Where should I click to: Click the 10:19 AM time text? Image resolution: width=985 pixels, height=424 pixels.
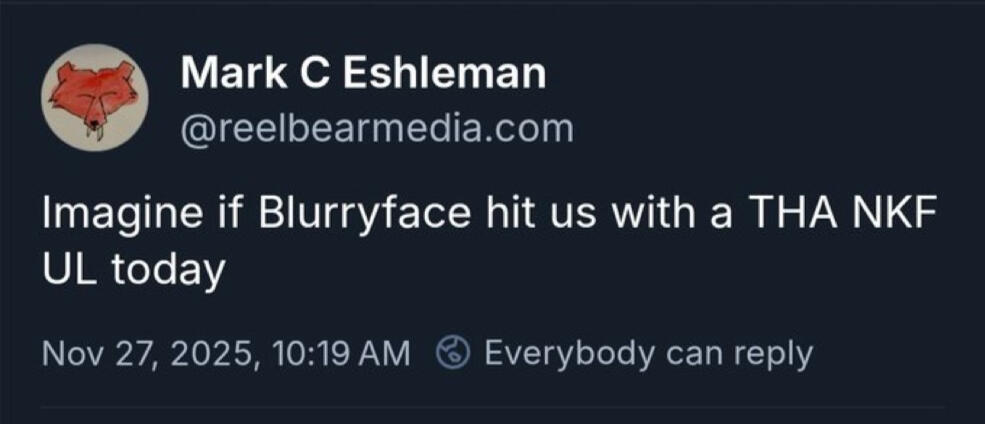point(340,353)
